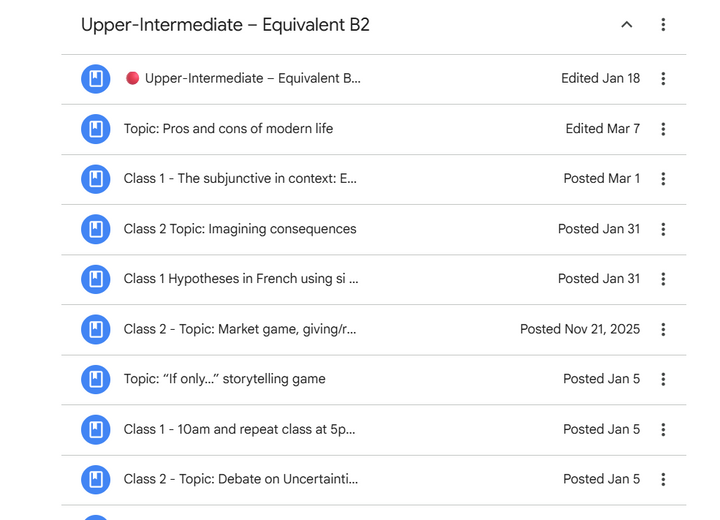Click material icon for subjunctive in context class
Viewport: 720px width, 520px height.
96,179
